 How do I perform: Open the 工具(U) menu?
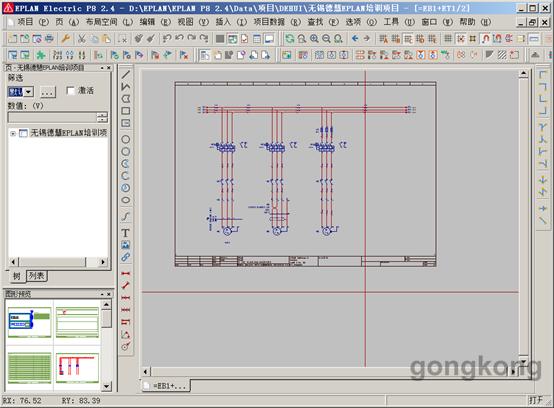(x=399, y=22)
